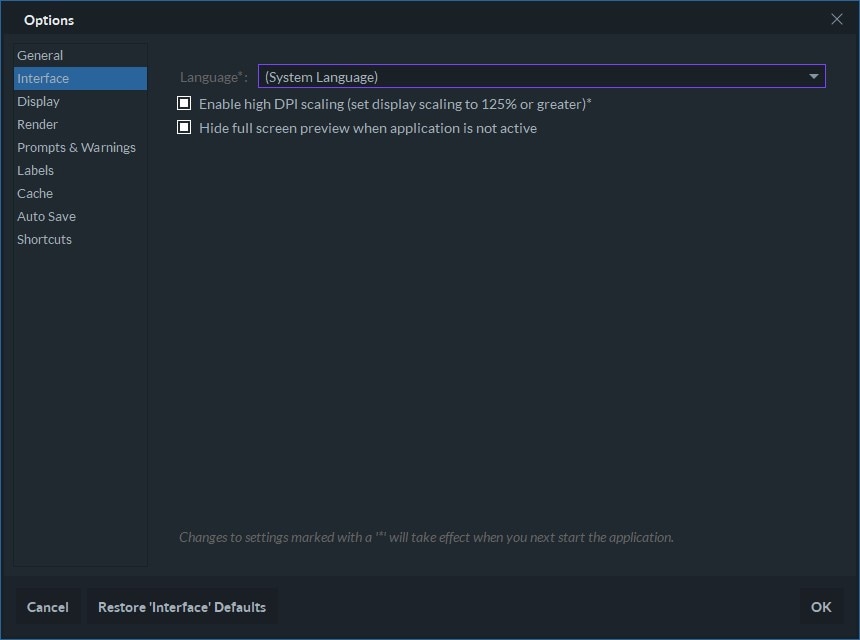This screenshot has height=640, width=860.
Task: Open the Cache options page
Action: tap(35, 193)
